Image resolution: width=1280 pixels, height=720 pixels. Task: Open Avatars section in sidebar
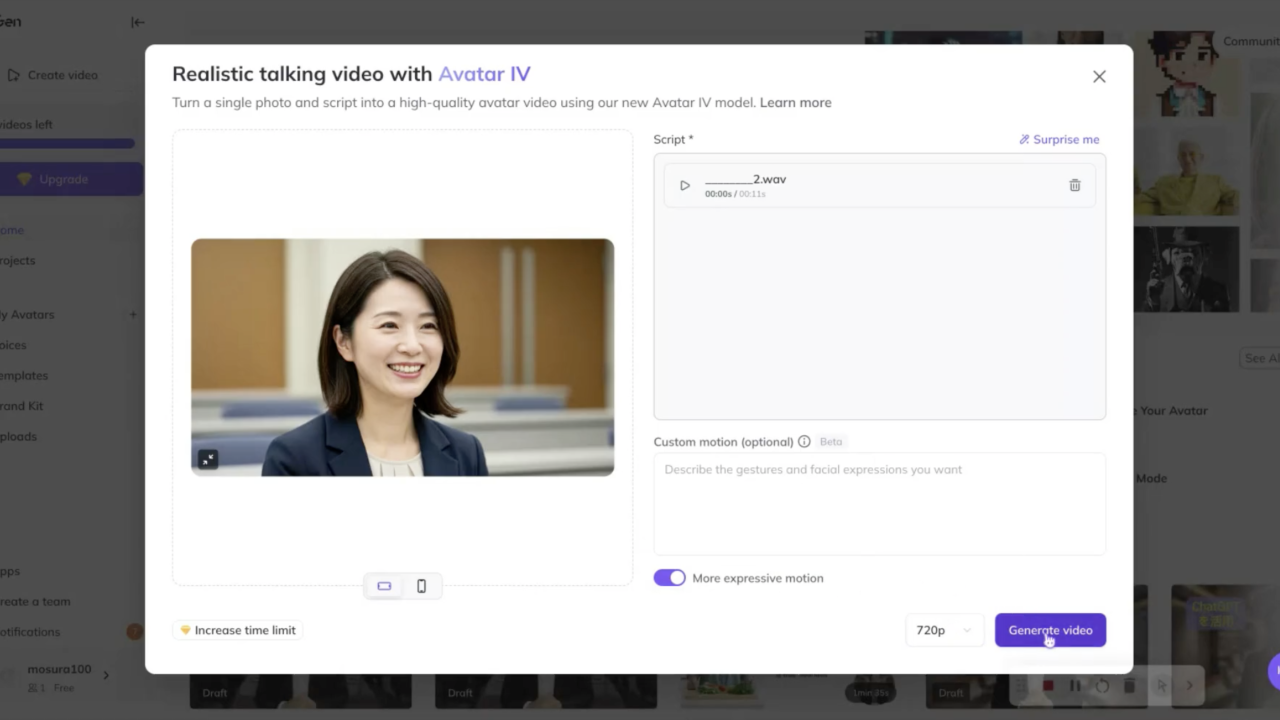pos(28,314)
